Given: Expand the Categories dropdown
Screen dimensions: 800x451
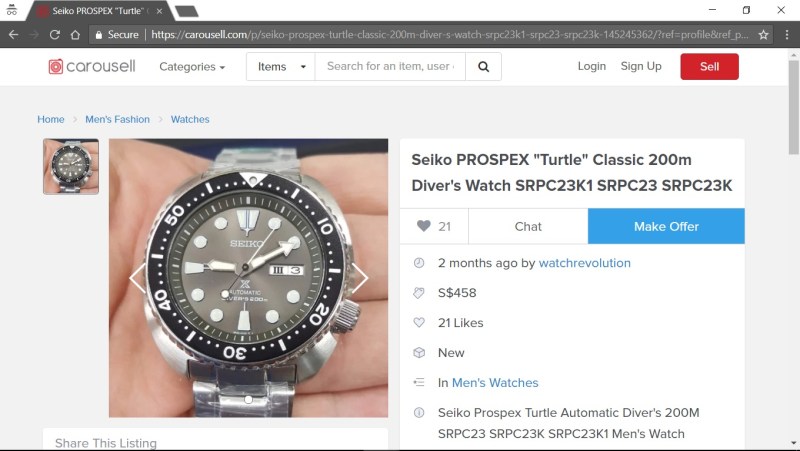Looking at the screenshot, I should pos(192,67).
